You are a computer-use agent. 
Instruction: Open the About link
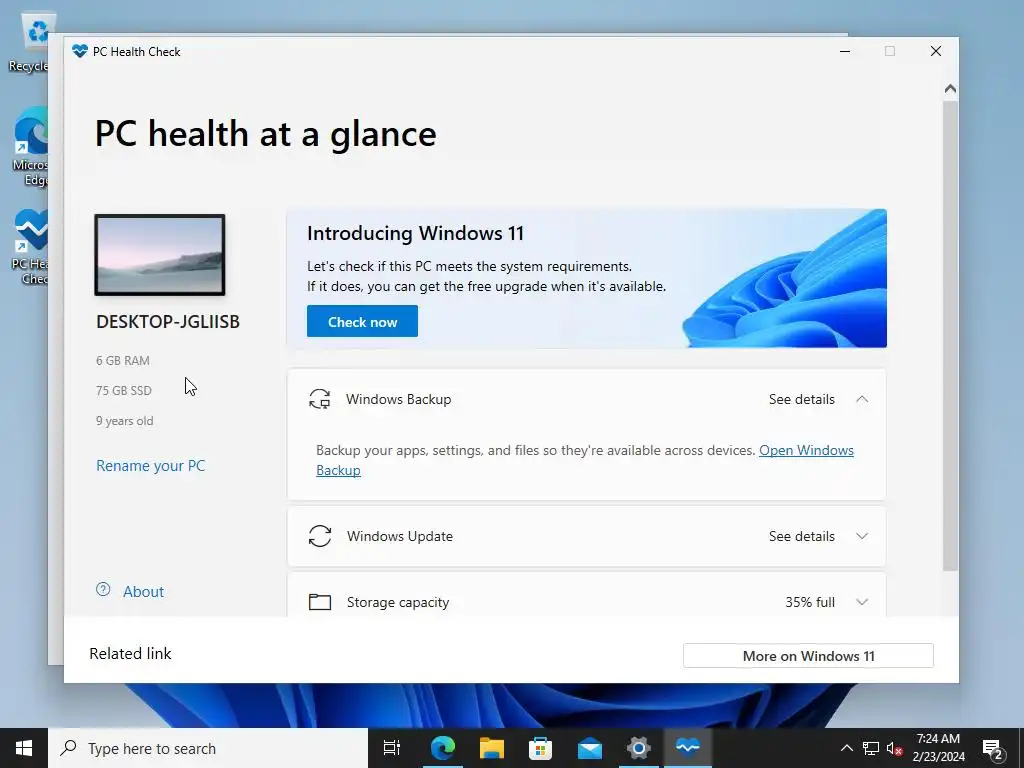click(x=143, y=592)
